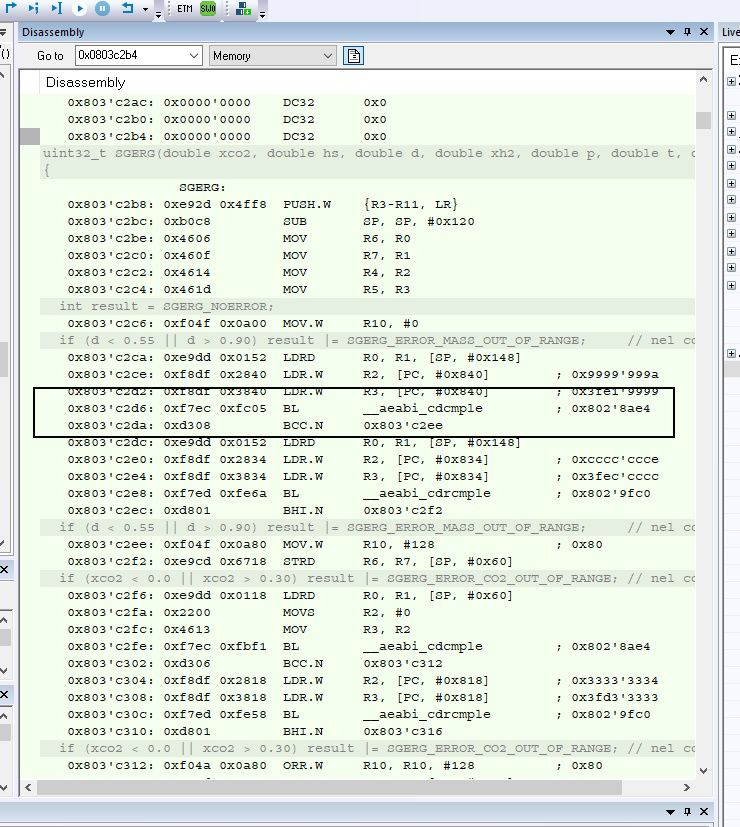The image size is (740, 827).
Task: Toggle mixed-mode source display icon
Action: [x=353, y=55]
